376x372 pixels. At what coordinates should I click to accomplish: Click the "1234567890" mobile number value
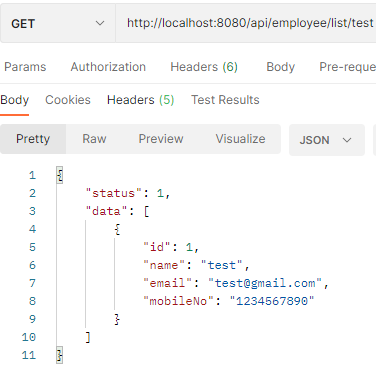[x=272, y=301]
